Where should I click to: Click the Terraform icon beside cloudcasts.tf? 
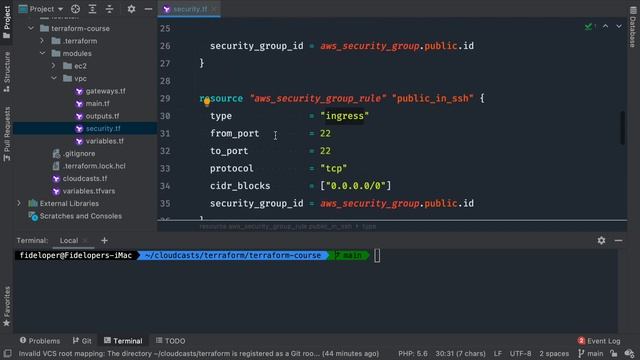tap(56, 178)
